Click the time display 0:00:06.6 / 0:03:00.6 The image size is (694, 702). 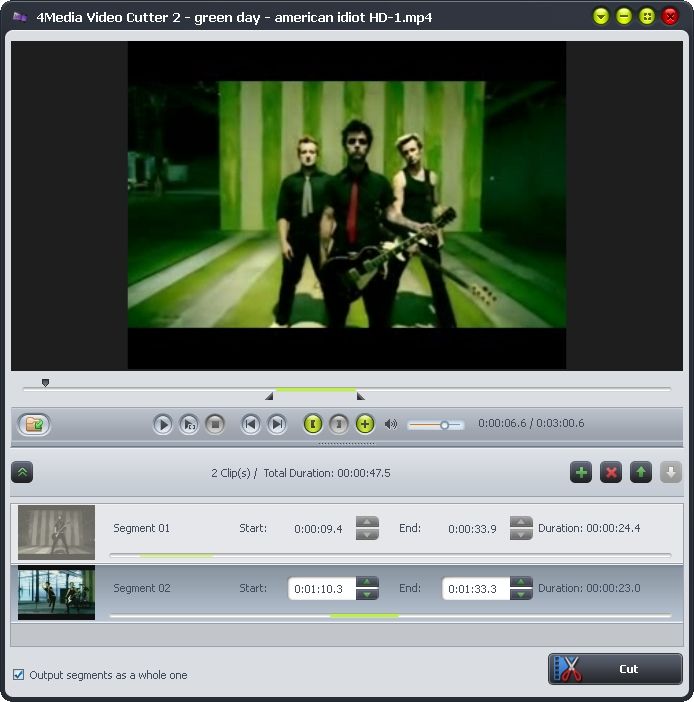pos(531,423)
